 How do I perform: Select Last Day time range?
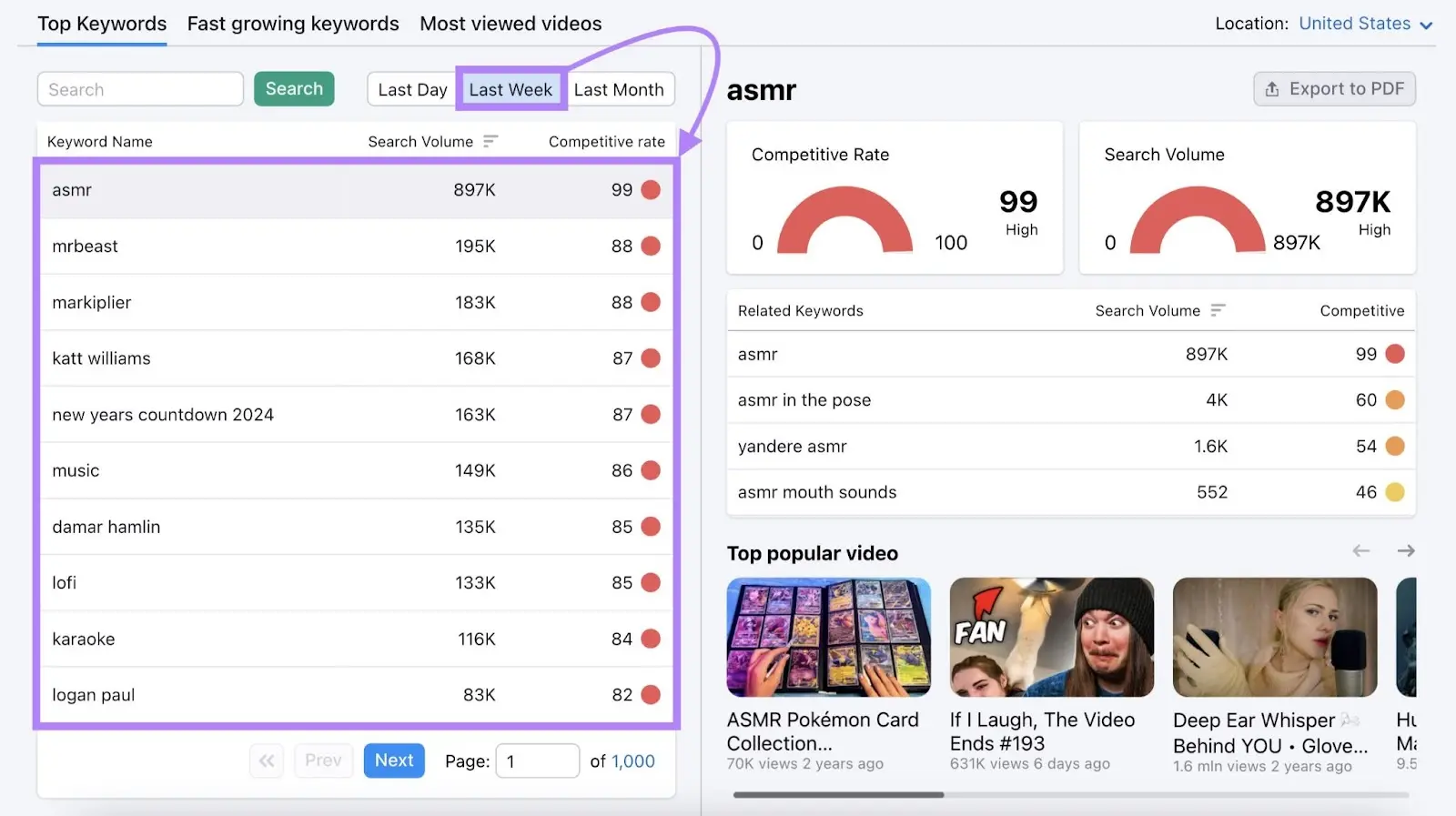(x=412, y=89)
